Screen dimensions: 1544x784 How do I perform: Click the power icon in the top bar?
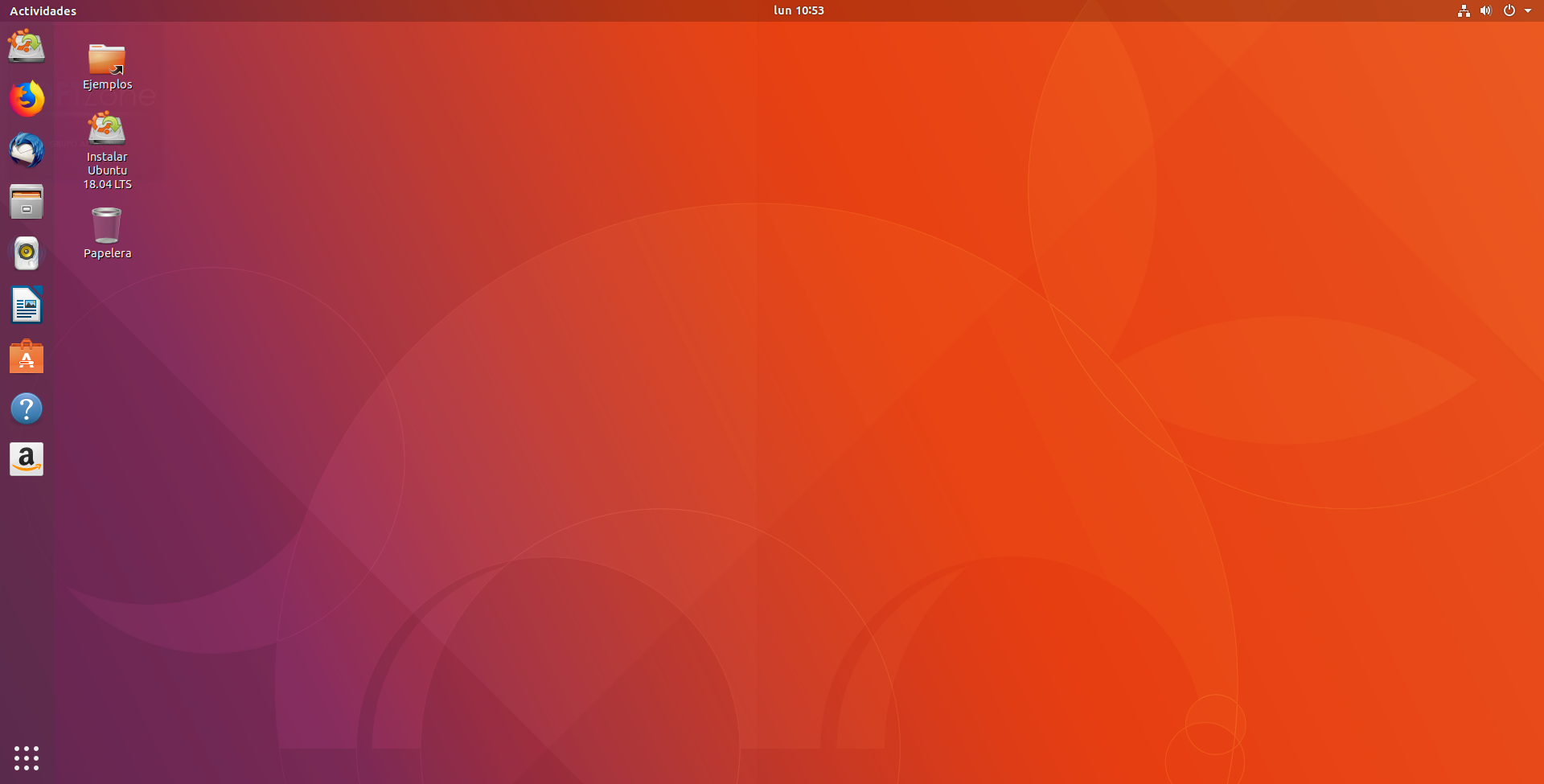pyautogui.click(x=1509, y=10)
